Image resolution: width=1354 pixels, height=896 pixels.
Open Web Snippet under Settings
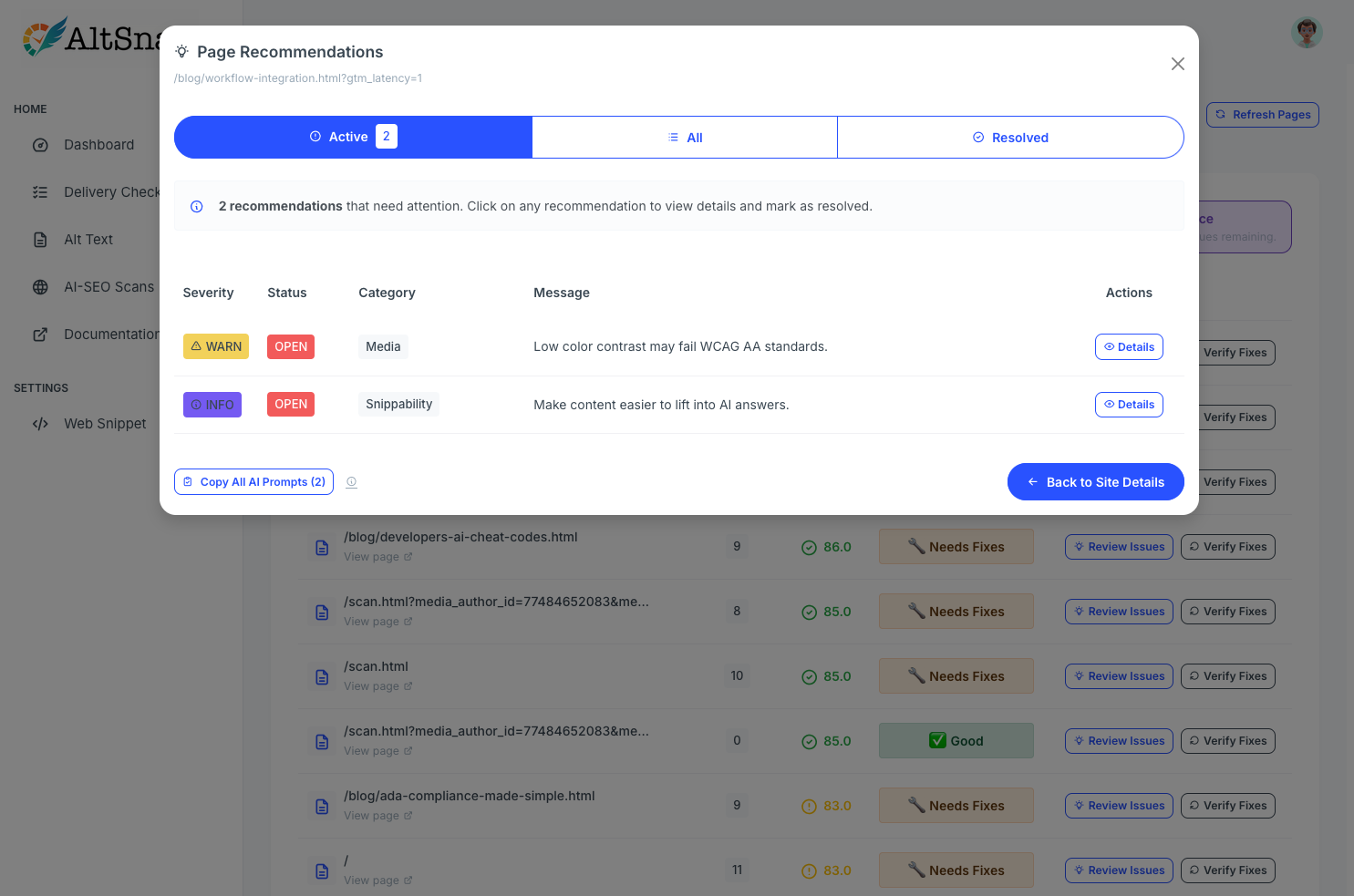coord(105,423)
